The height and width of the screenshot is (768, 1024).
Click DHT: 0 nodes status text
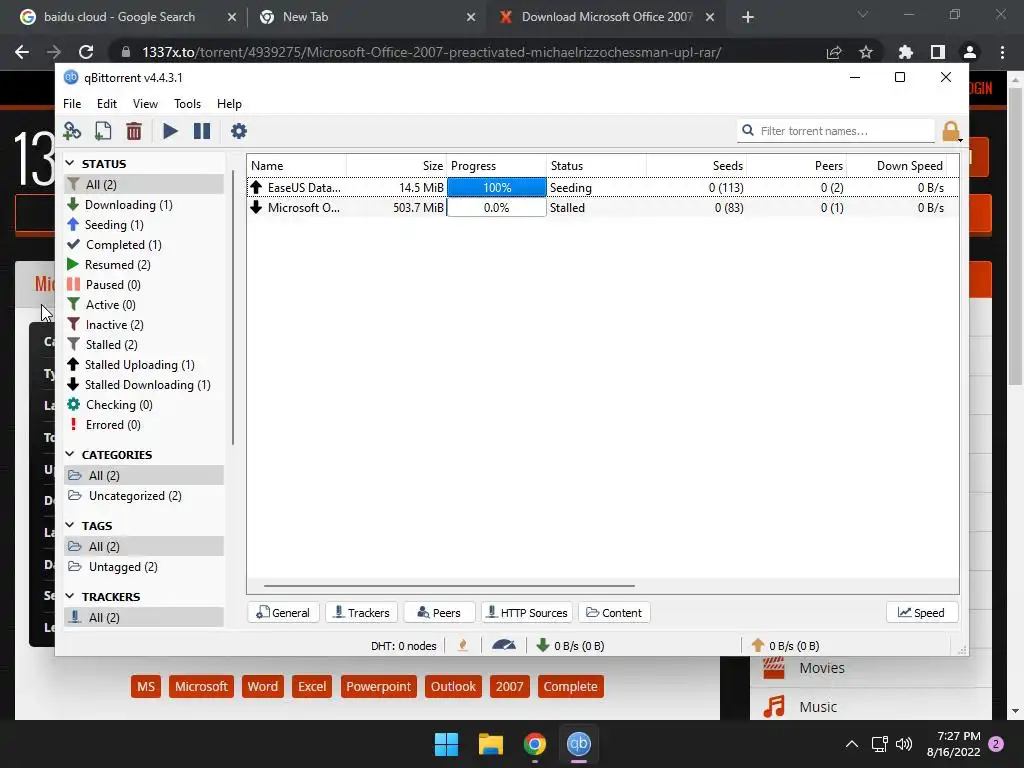pos(404,646)
